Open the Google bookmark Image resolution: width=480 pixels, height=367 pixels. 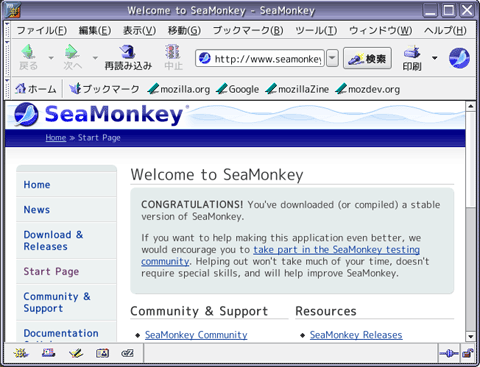coord(237,89)
